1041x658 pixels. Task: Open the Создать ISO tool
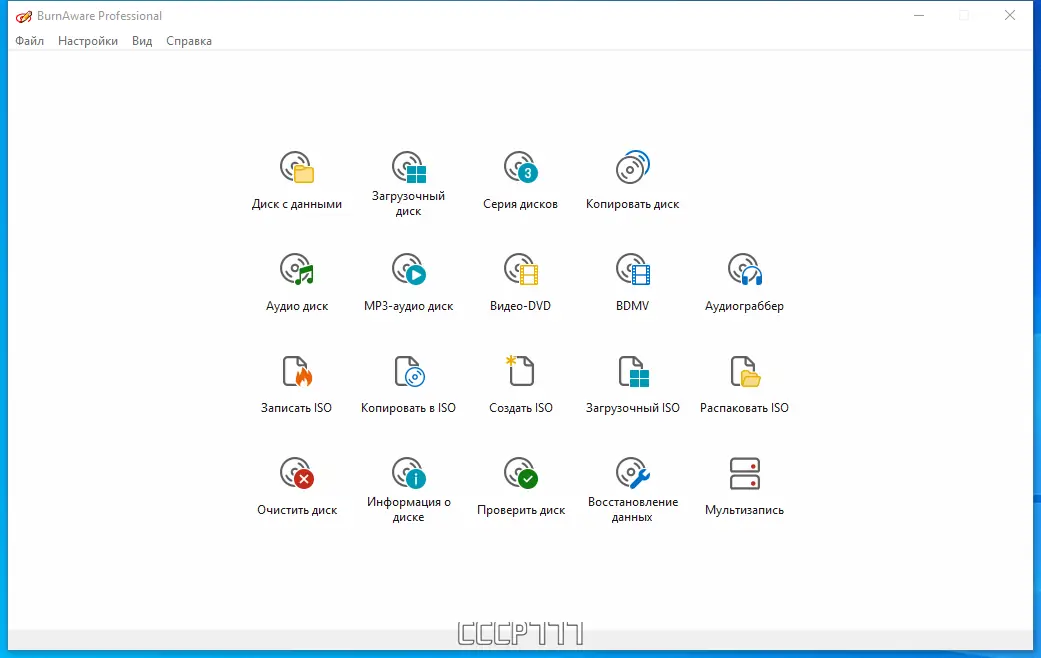(520, 381)
